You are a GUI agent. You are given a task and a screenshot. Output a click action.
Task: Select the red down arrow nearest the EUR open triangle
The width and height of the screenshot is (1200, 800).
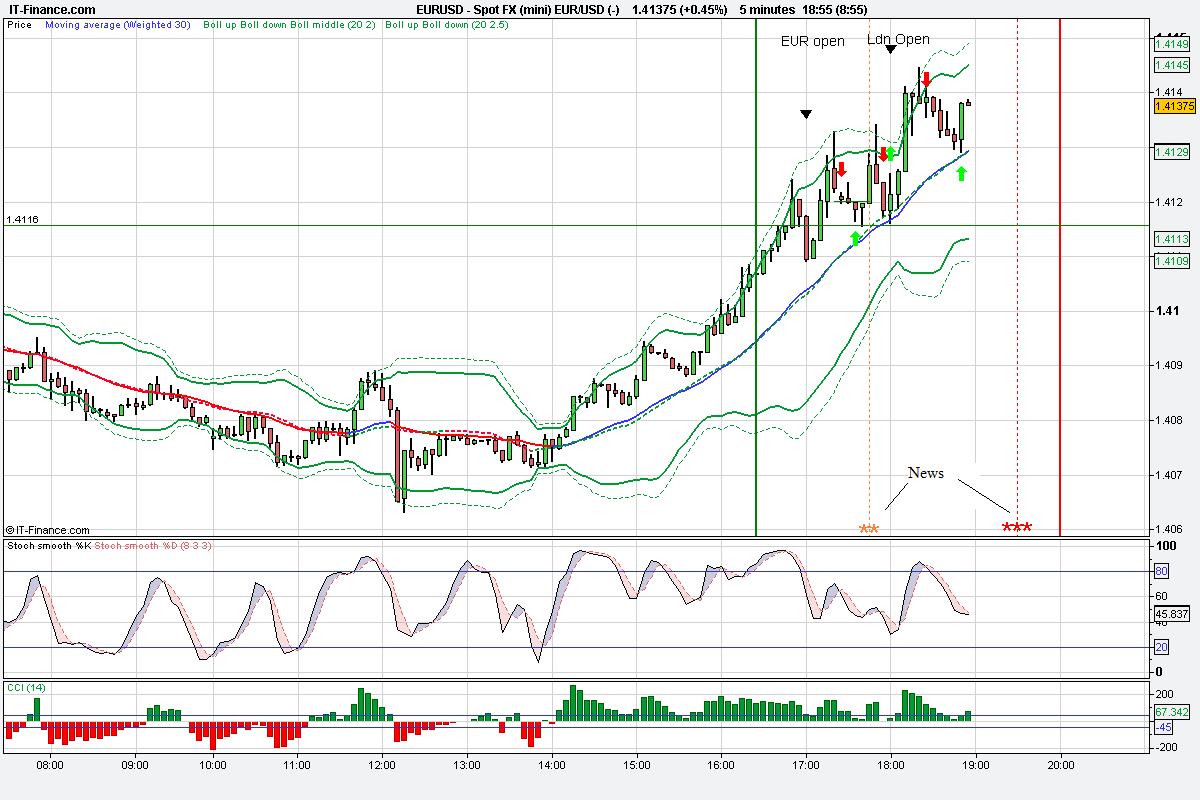pos(842,170)
